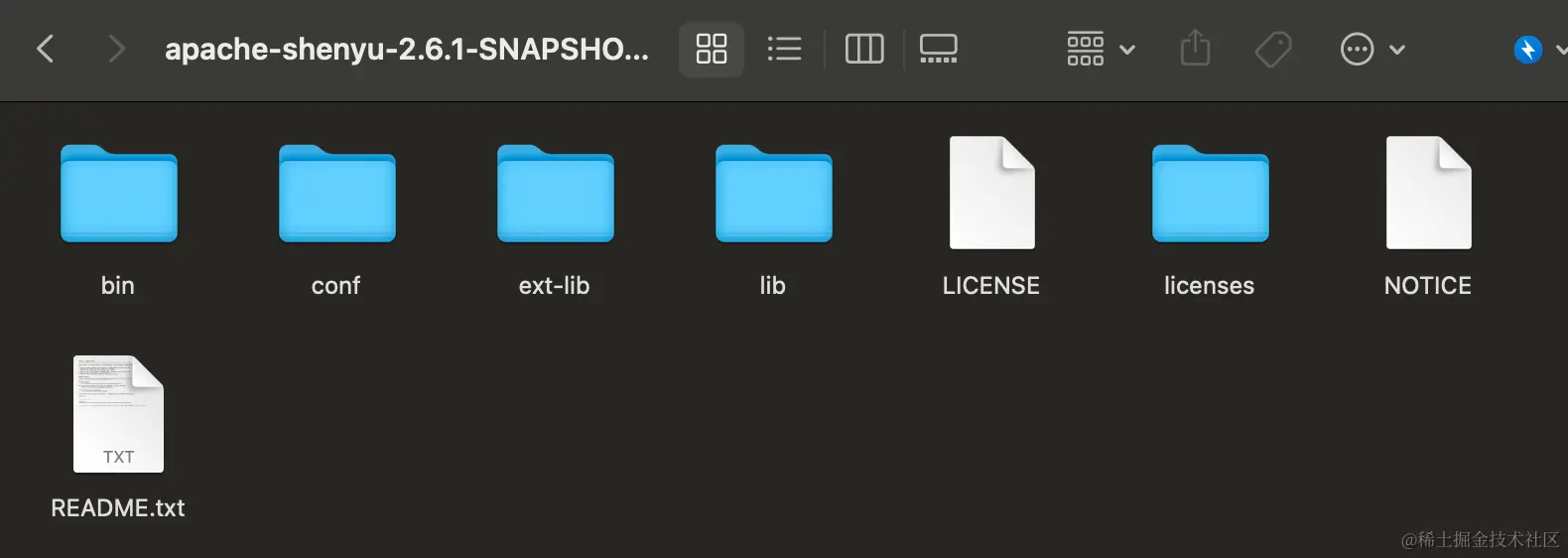Viewport: 1568px width, 558px height.
Task: Select the README.txt file thumbnail
Action: [x=118, y=414]
